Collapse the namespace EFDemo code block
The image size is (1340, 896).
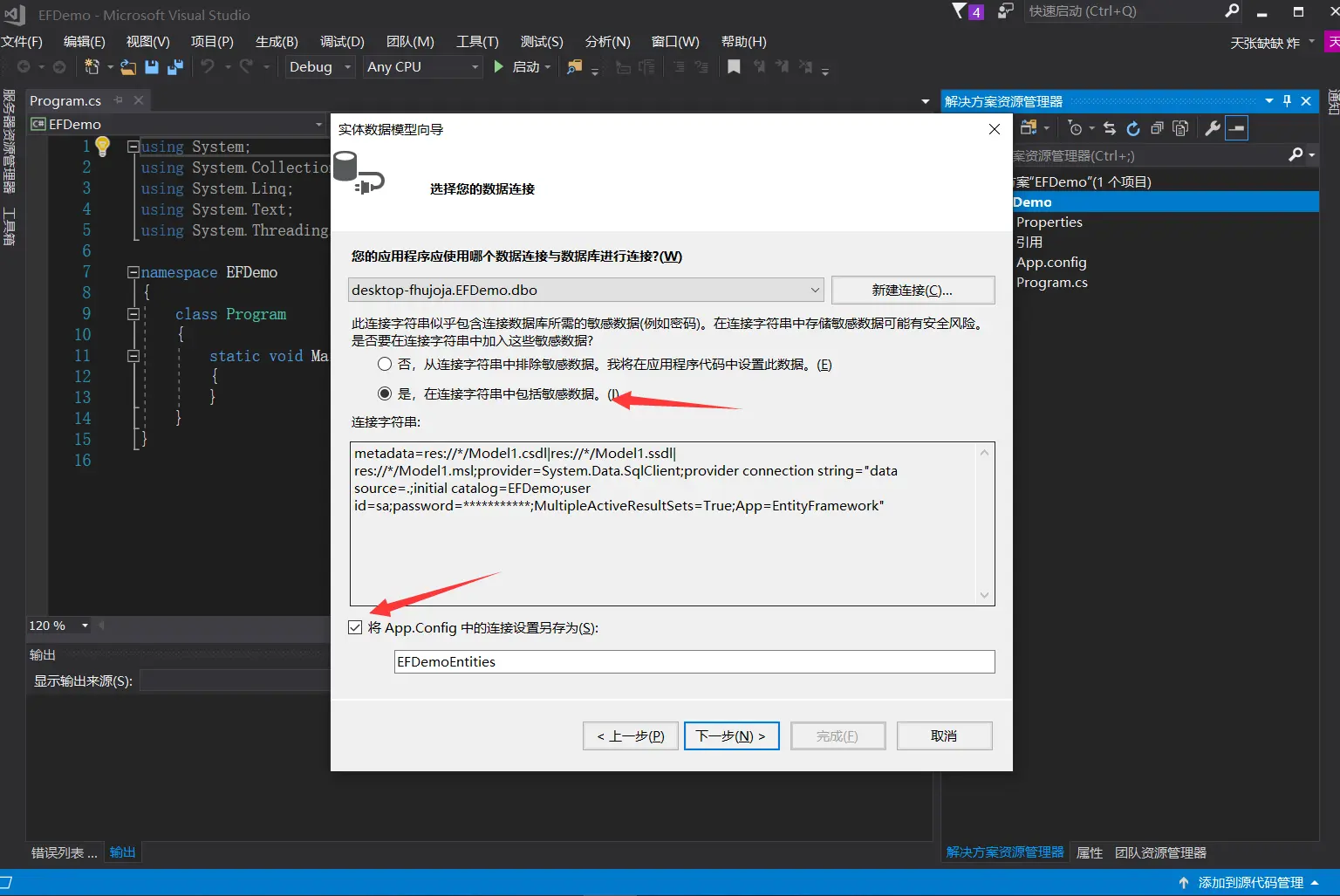(x=133, y=272)
